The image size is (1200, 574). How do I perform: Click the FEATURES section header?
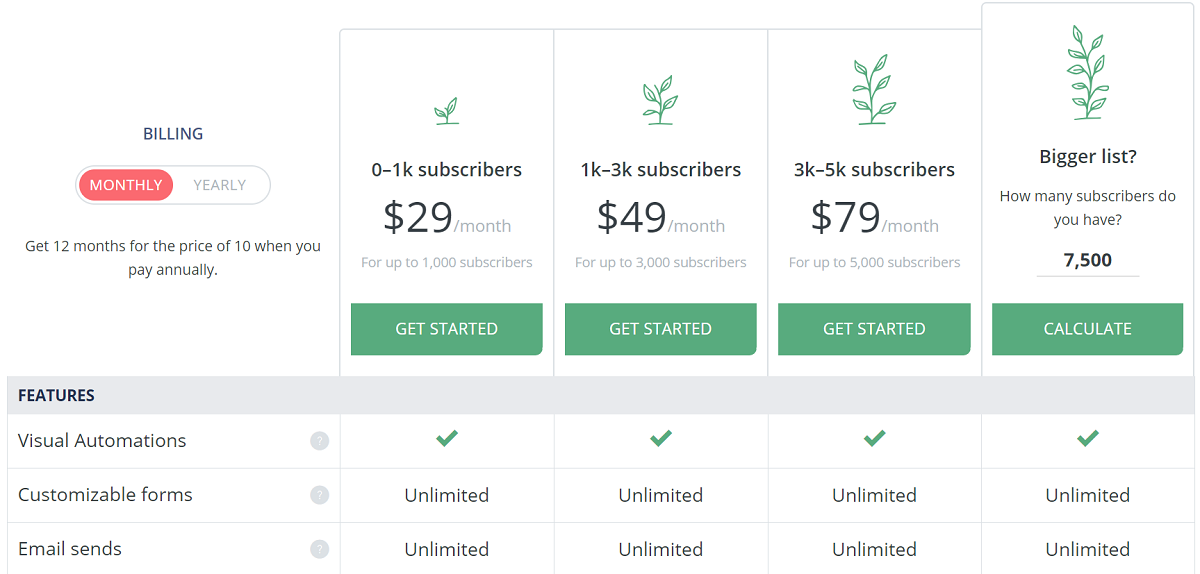tap(57, 396)
